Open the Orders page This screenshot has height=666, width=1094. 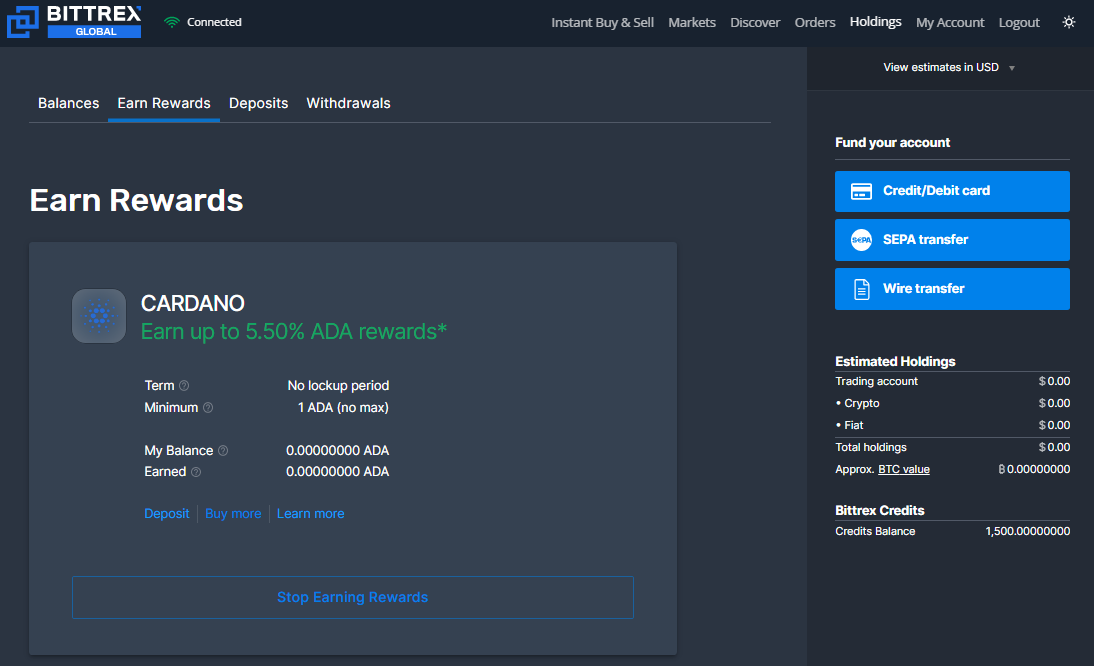tap(814, 22)
